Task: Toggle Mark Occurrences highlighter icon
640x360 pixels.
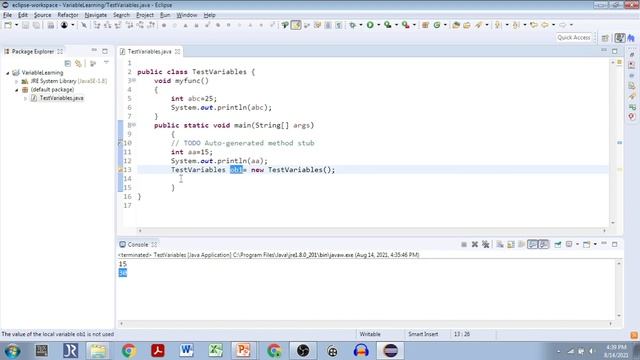Action: 296,25
